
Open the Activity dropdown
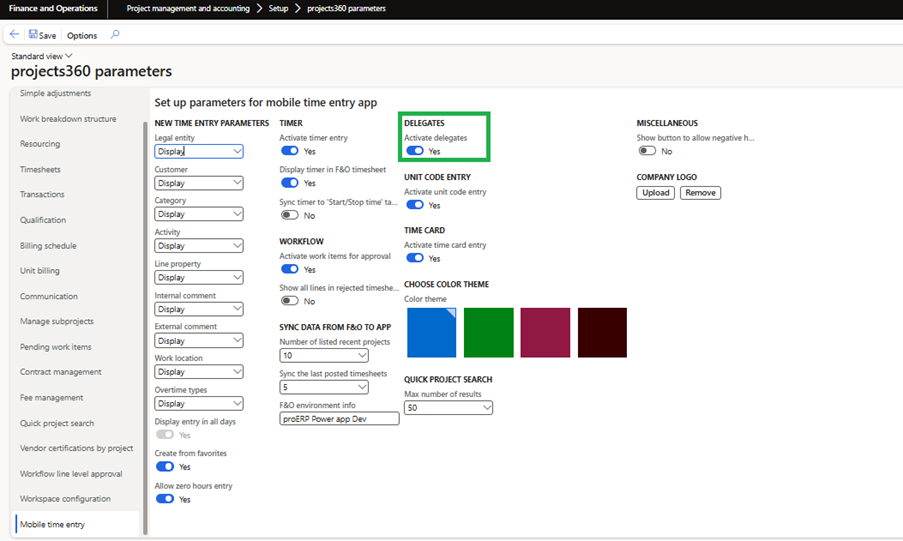tap(199, 246)
